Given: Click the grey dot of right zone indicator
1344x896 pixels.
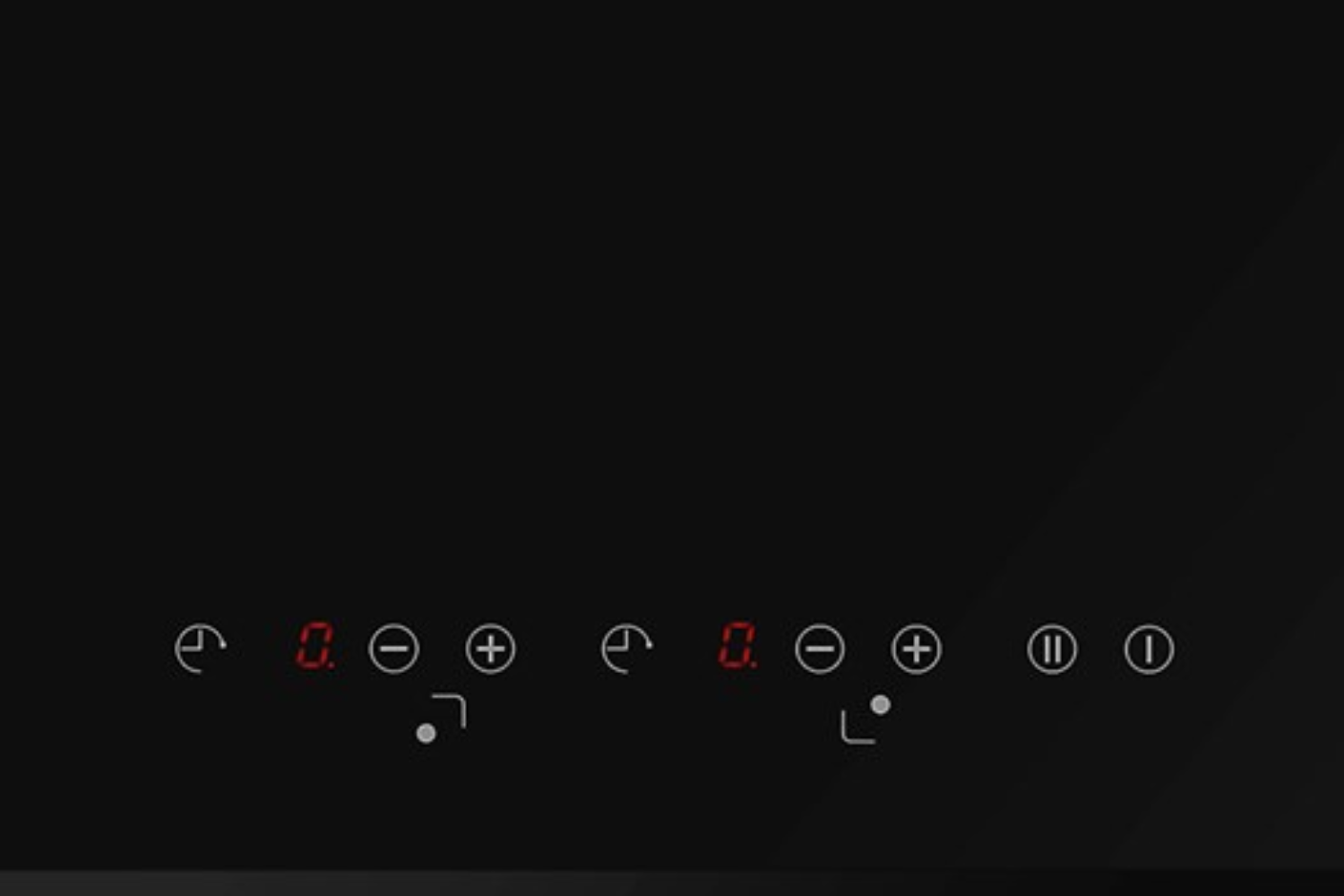Looking at the screenshot, I should click(x=880, y=705).
